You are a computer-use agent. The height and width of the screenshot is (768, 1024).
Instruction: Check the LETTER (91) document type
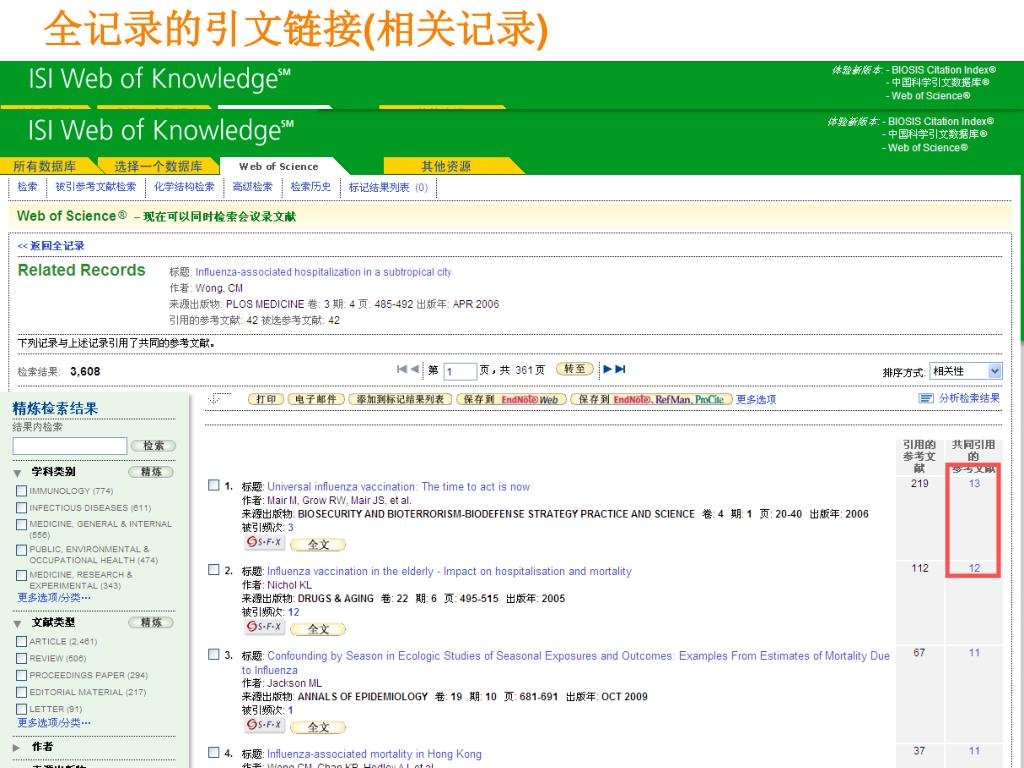point(22,709)
